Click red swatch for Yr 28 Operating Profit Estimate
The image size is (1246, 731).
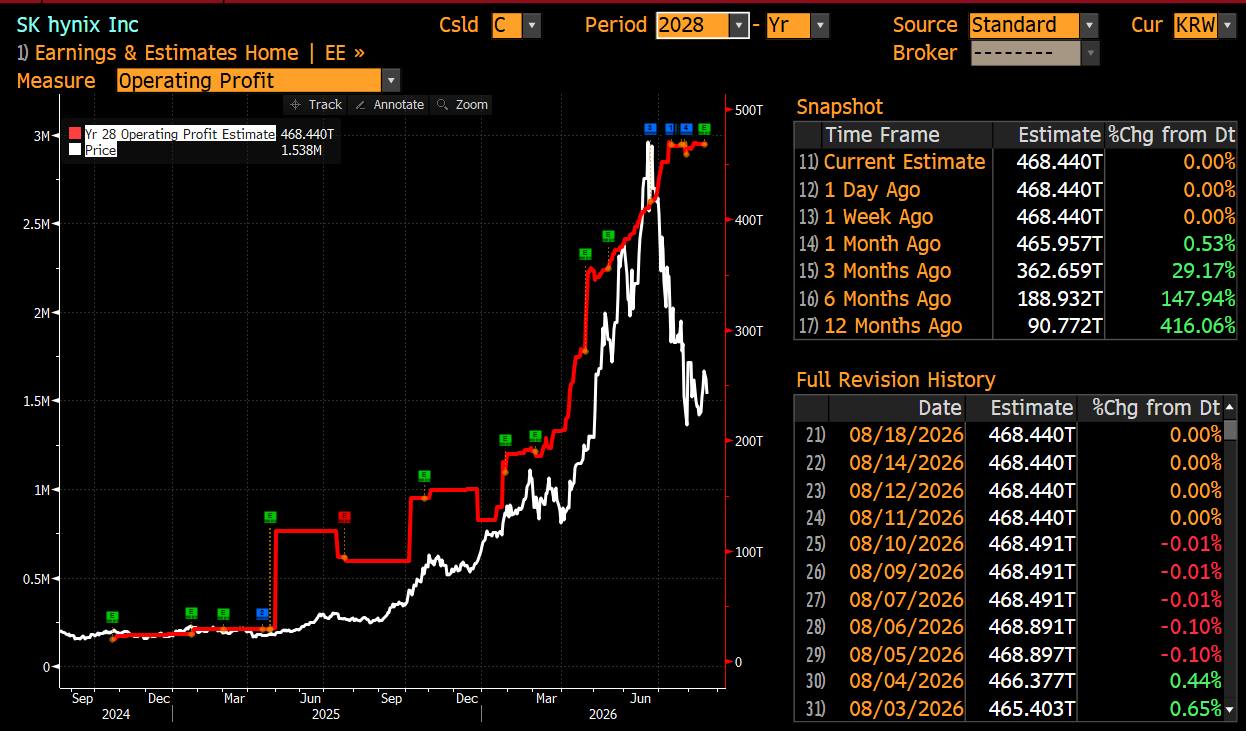tap(75, 134)
